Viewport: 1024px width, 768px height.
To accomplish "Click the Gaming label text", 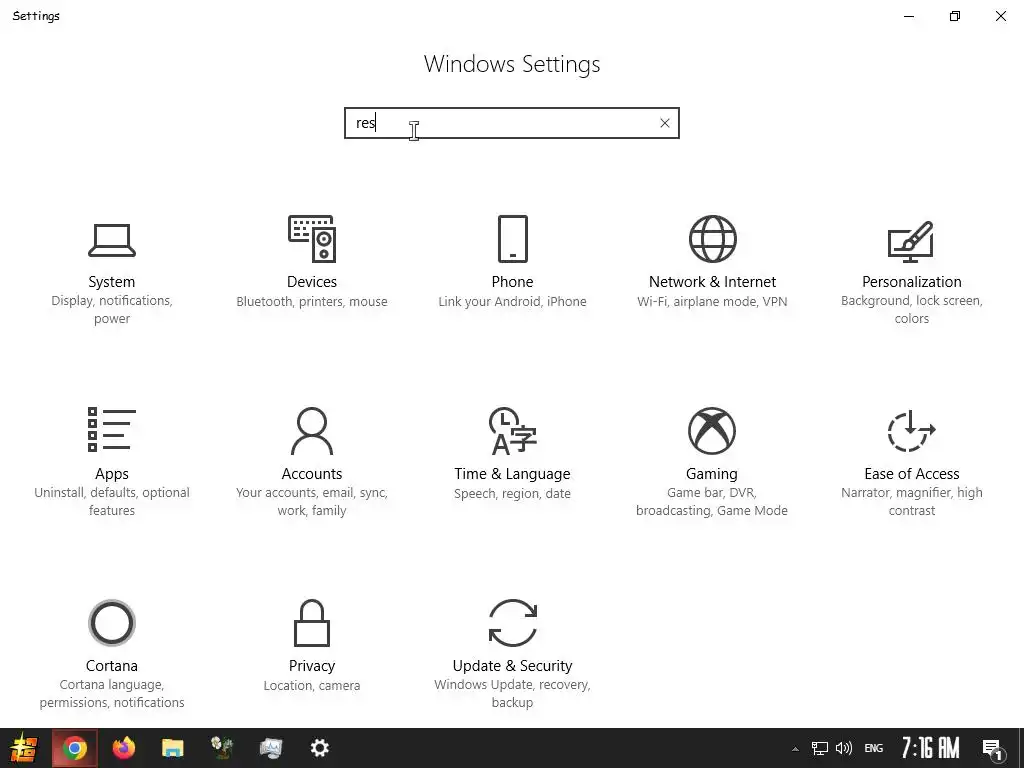I will 712,473.
